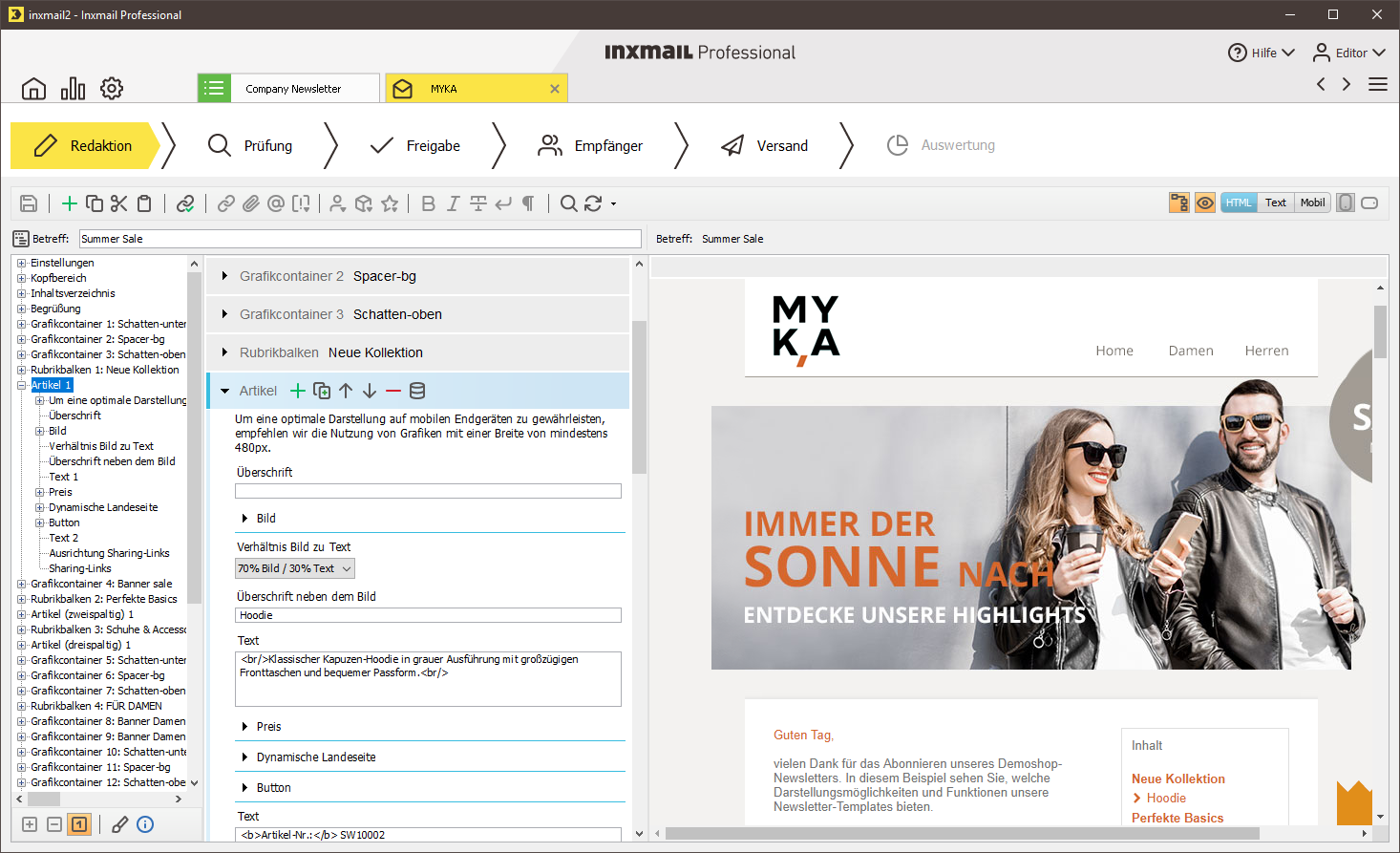Duplicate the Artikel element

point(322,391)
